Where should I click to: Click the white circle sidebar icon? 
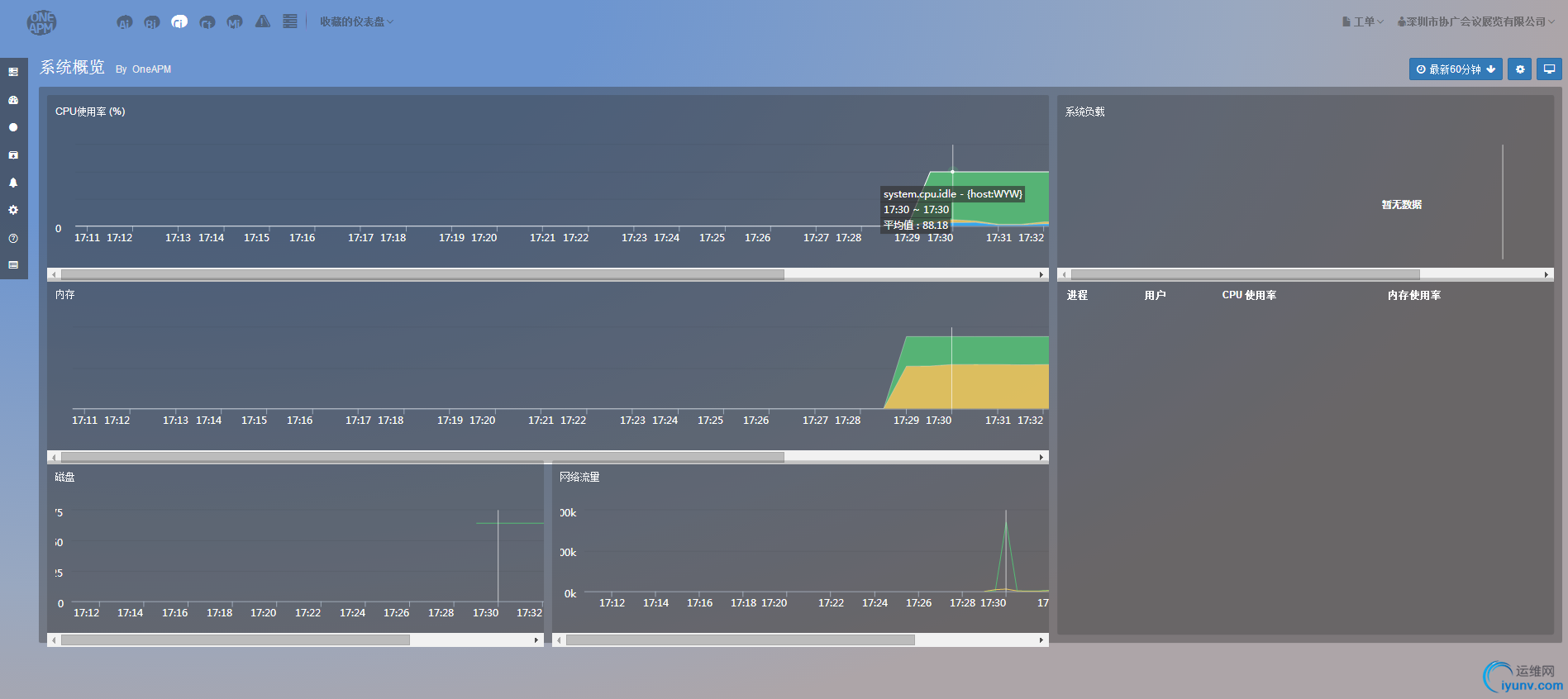(x=13, y=127)
